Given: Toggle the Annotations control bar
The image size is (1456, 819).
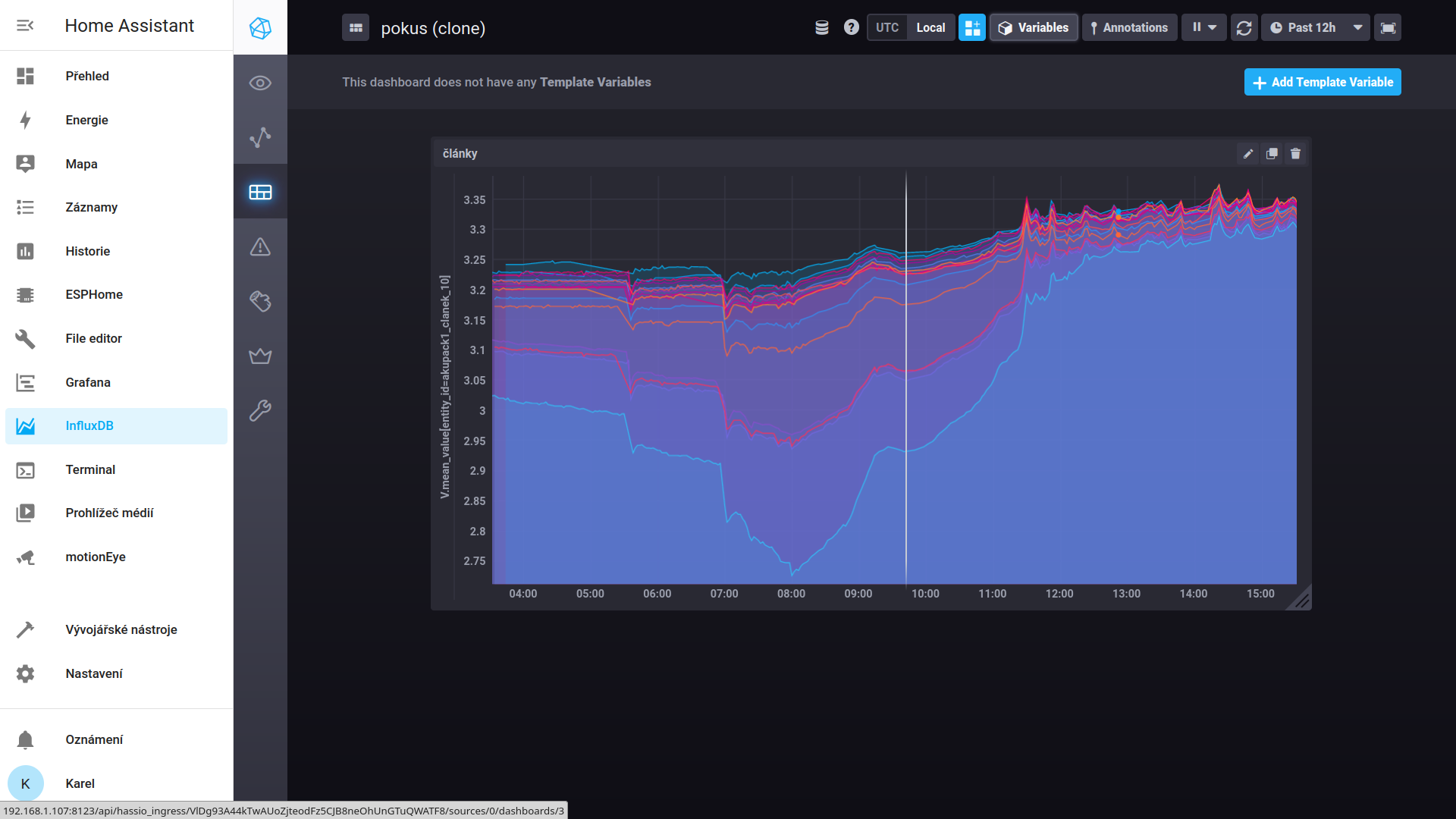Looking at the screenshot, I should (1129, 28).
